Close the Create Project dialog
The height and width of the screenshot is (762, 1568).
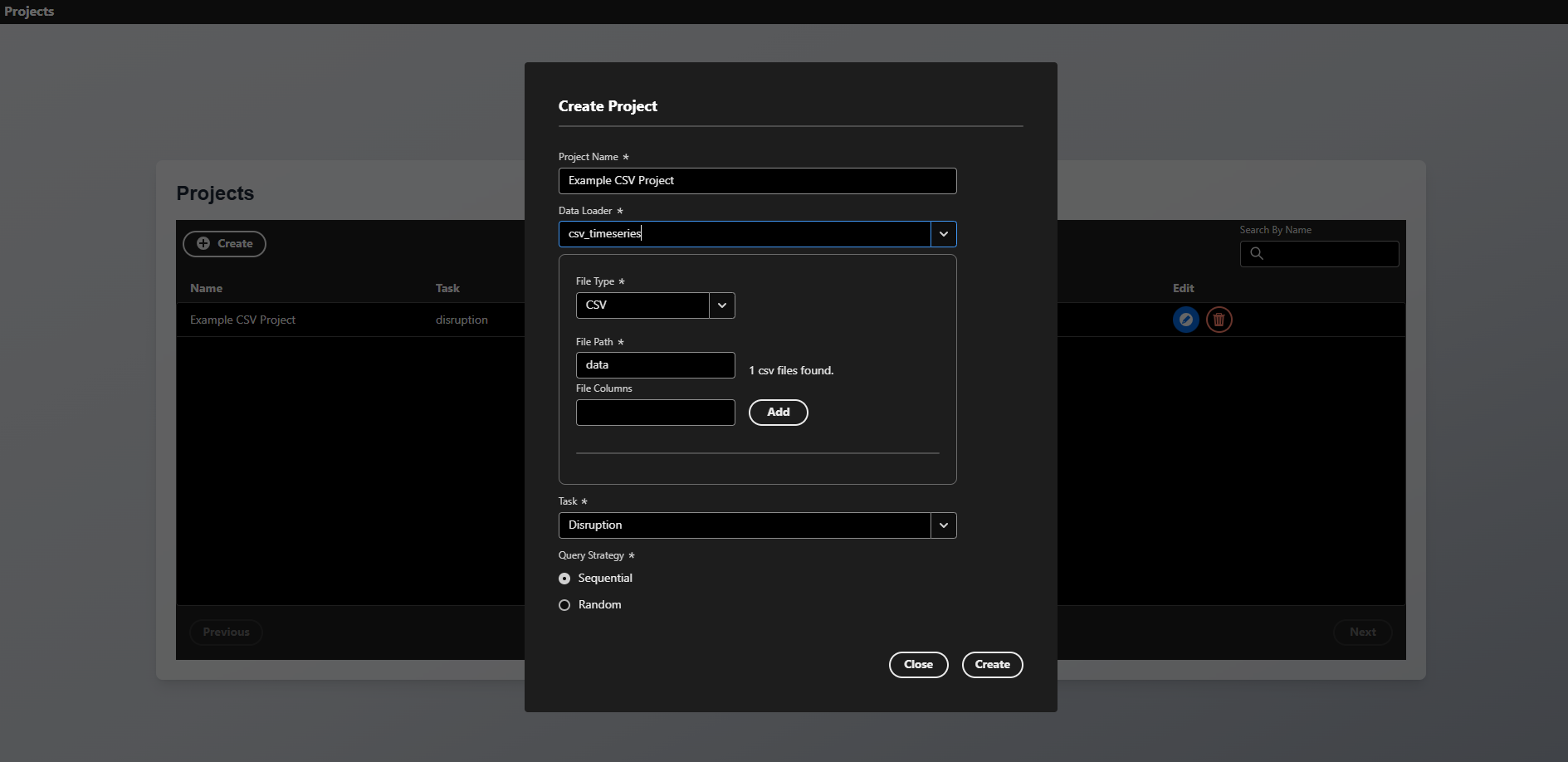tap(918, 665)
